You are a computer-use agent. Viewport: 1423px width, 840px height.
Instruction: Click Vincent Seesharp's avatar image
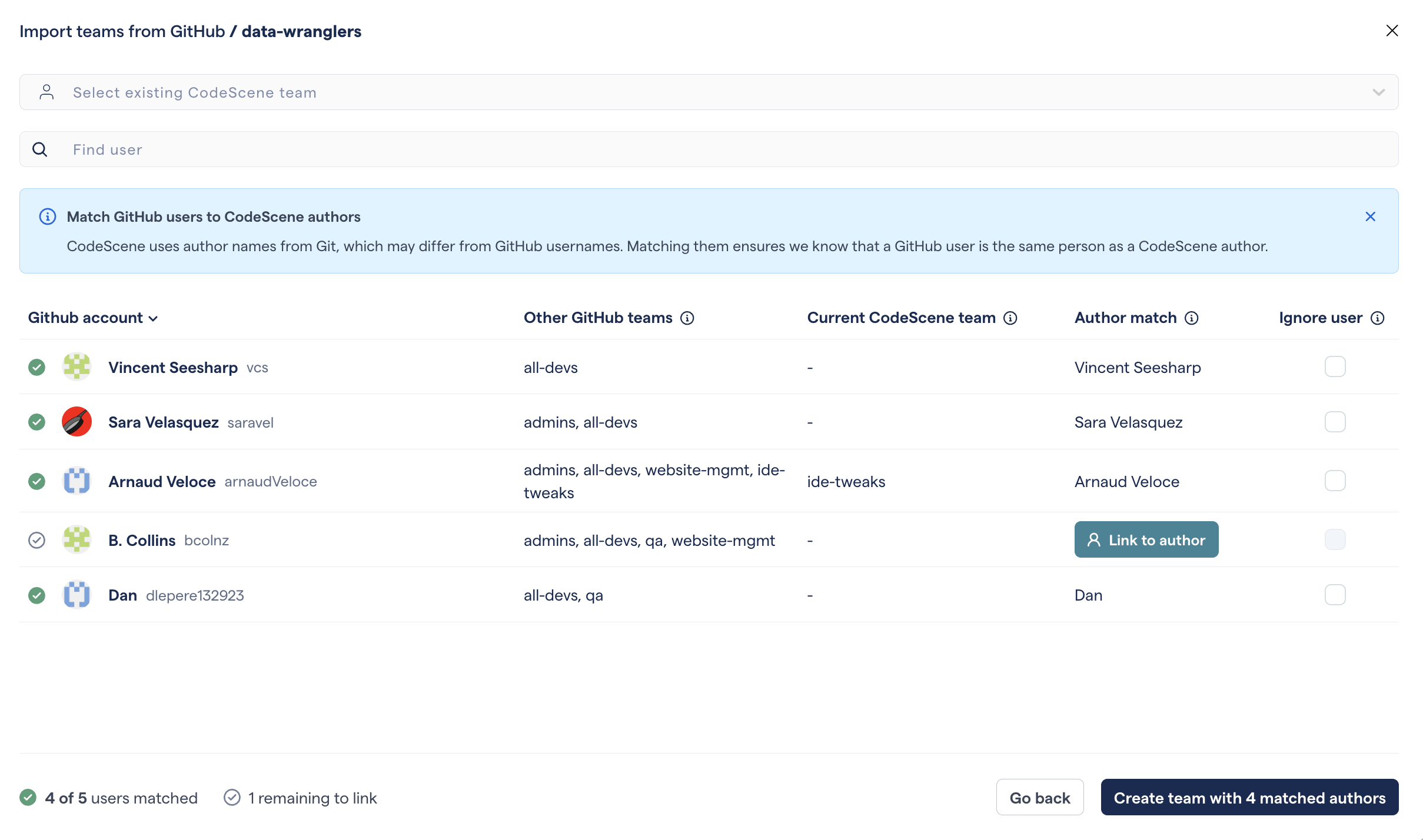pos(77,366)
